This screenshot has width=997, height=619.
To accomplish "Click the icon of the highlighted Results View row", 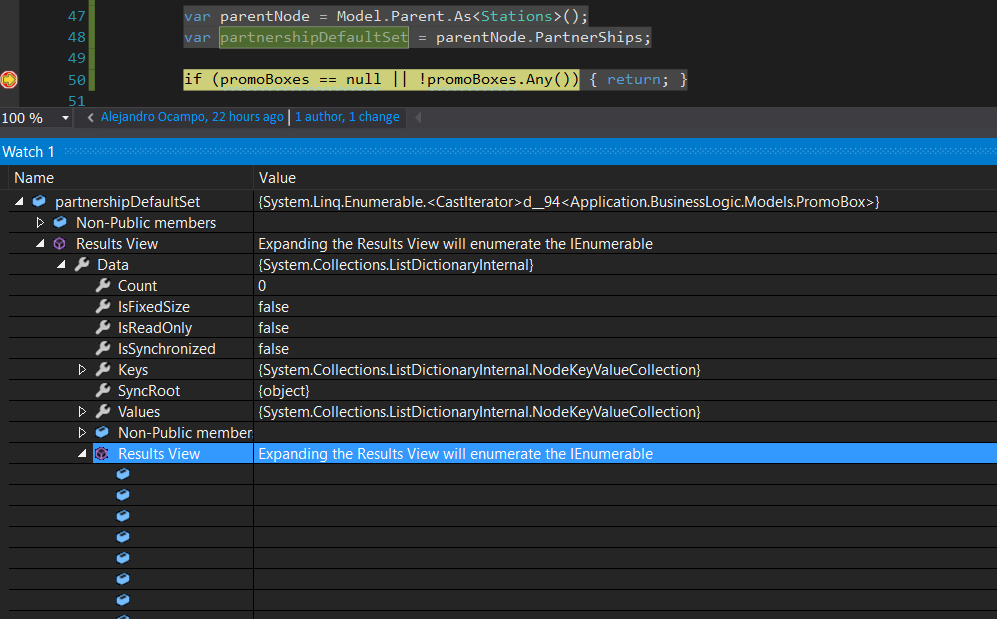I will (x=102, y=453).
